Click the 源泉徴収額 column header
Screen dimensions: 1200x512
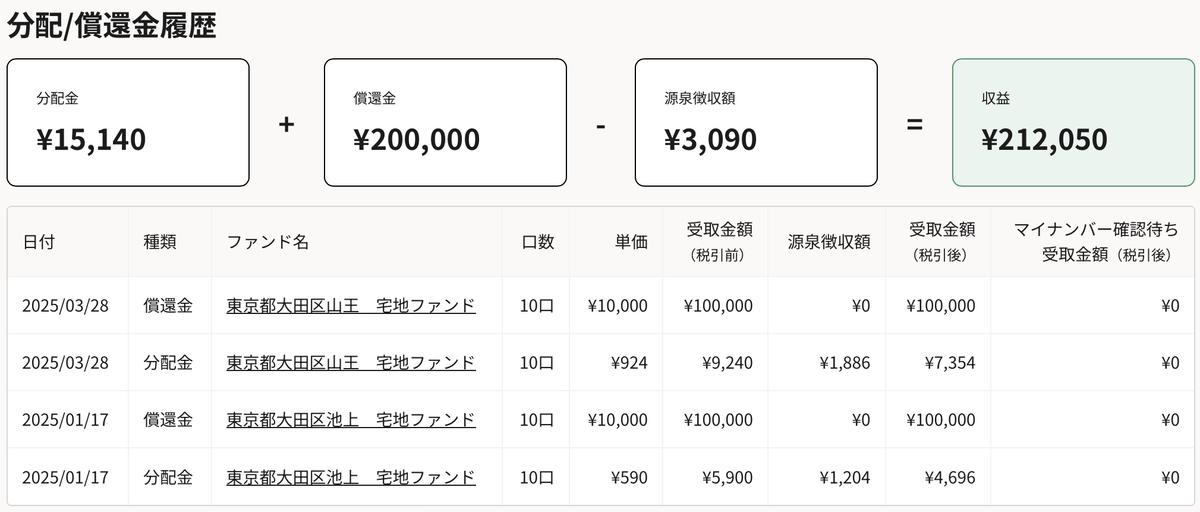tap(828, 242)
